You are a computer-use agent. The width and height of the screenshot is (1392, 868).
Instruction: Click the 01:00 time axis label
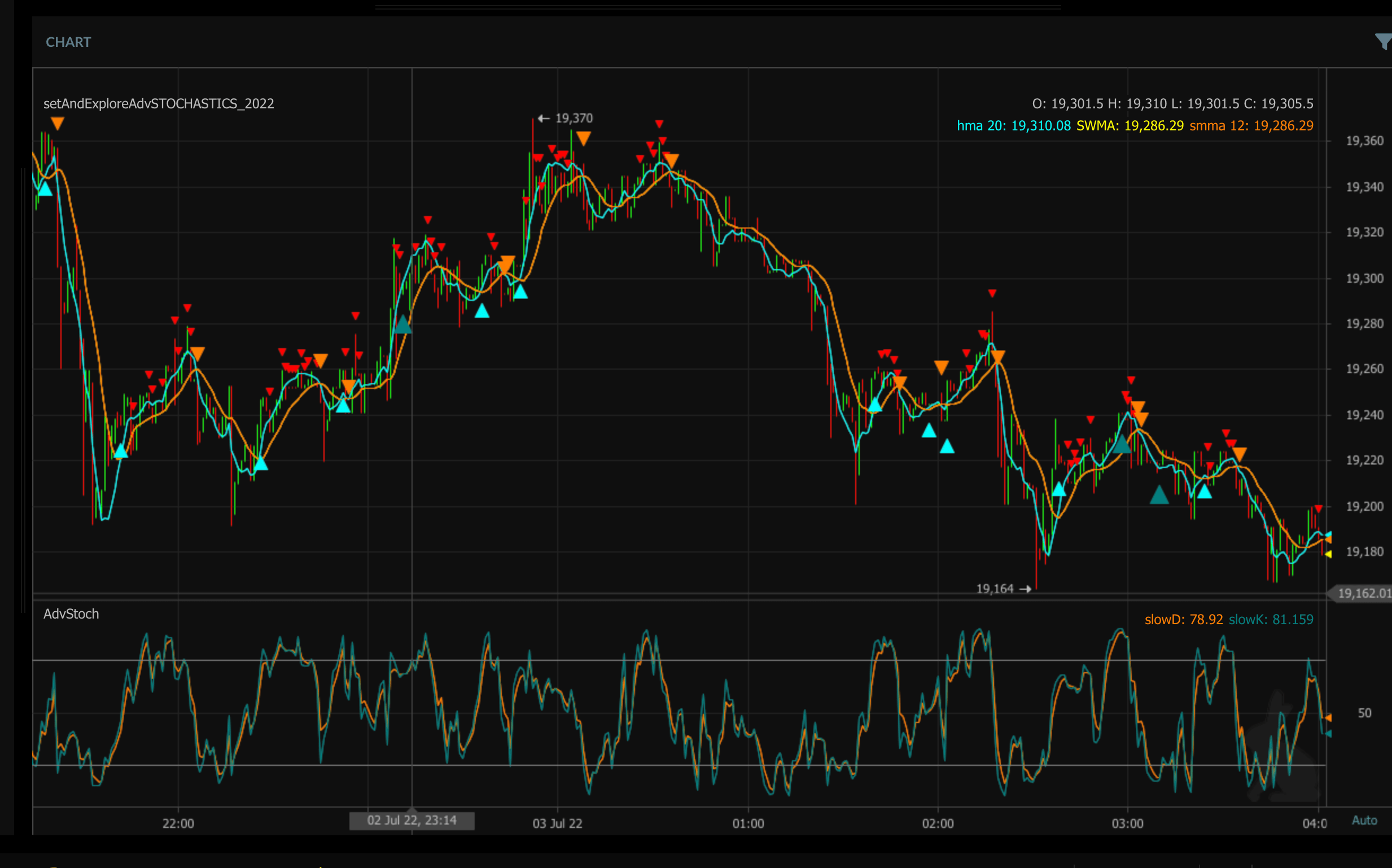[748, 823]
